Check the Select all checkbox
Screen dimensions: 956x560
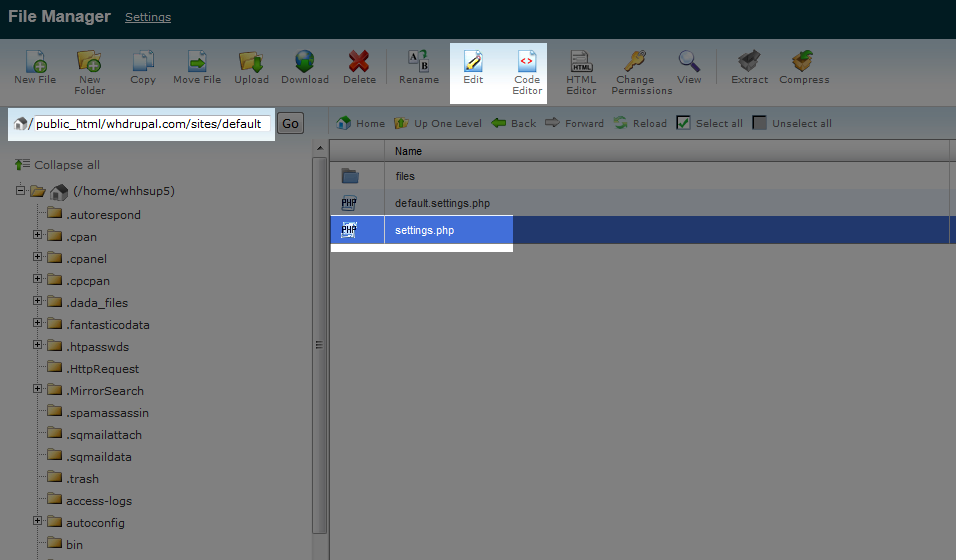684,123
